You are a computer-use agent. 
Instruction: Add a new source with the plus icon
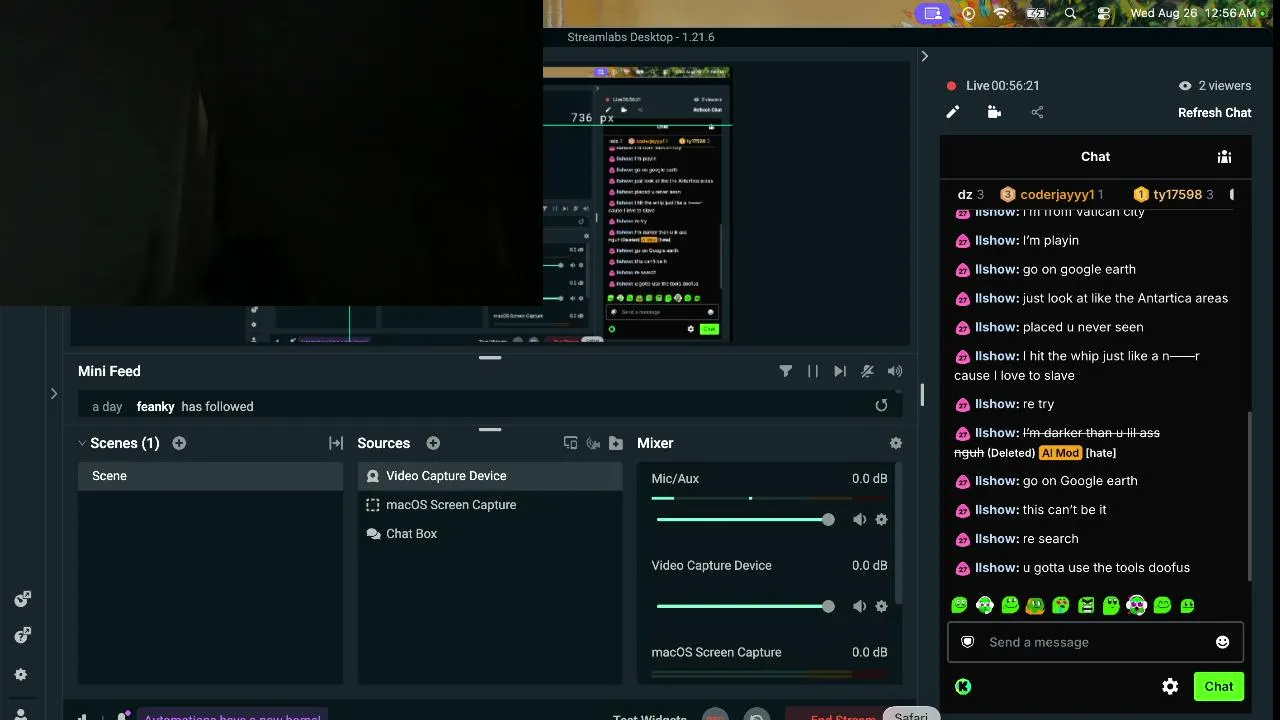[433, 443]
